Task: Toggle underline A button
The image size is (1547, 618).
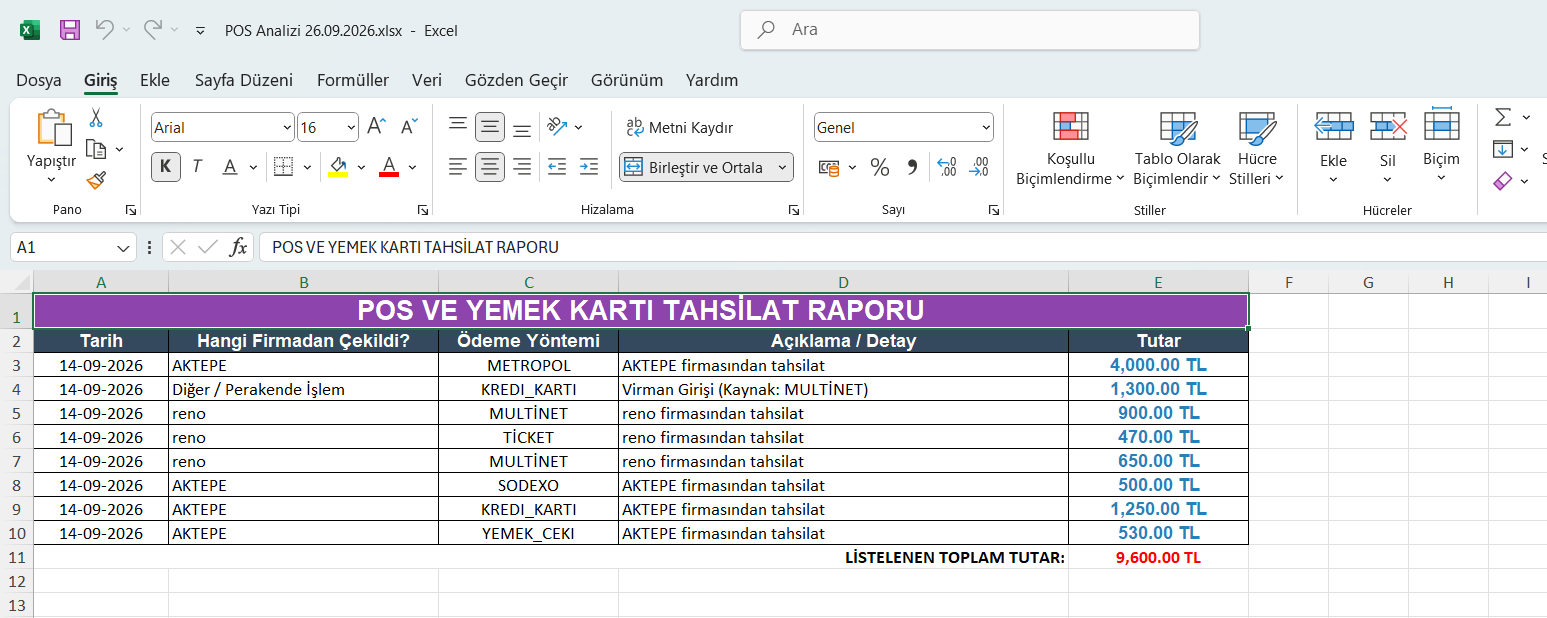Action: point(230,167)
